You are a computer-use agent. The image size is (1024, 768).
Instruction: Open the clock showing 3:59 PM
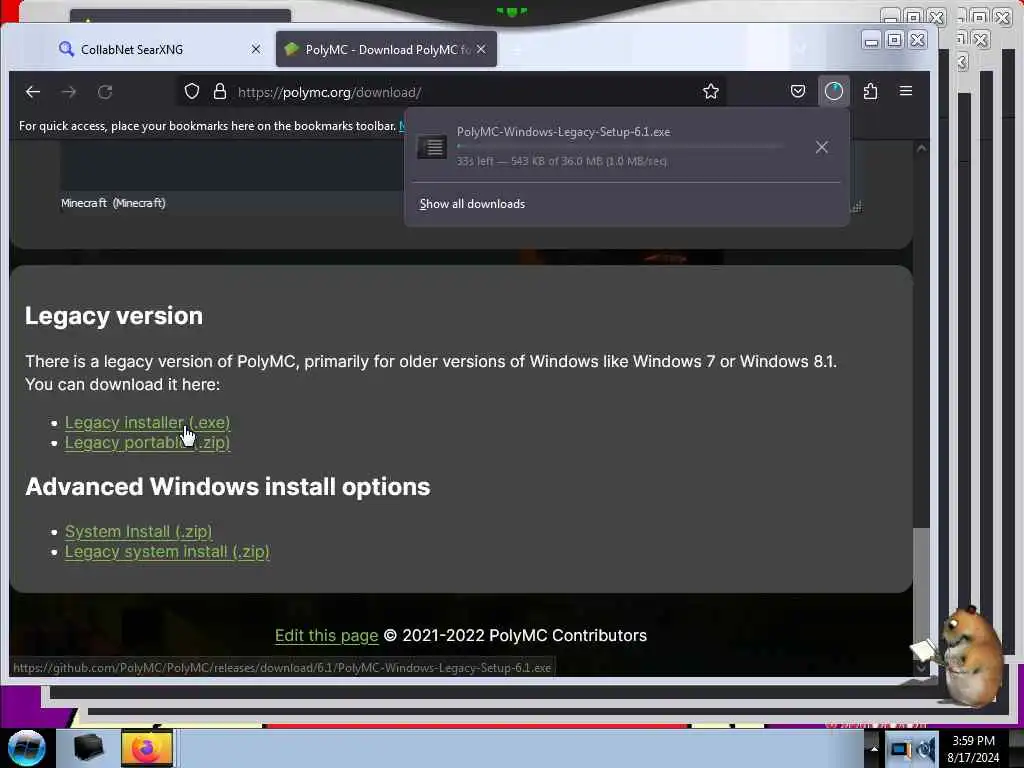973,748
